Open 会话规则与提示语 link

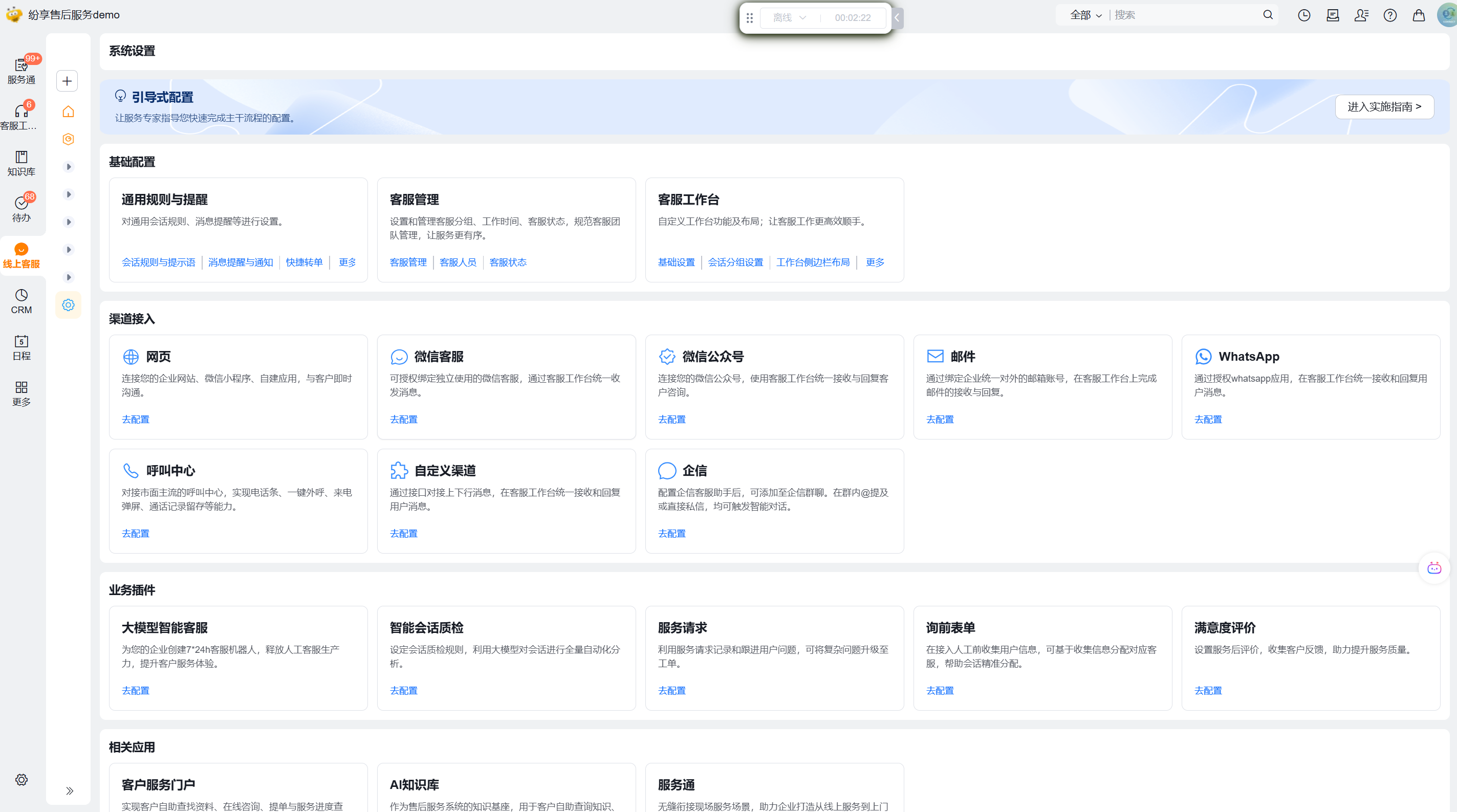158,262
